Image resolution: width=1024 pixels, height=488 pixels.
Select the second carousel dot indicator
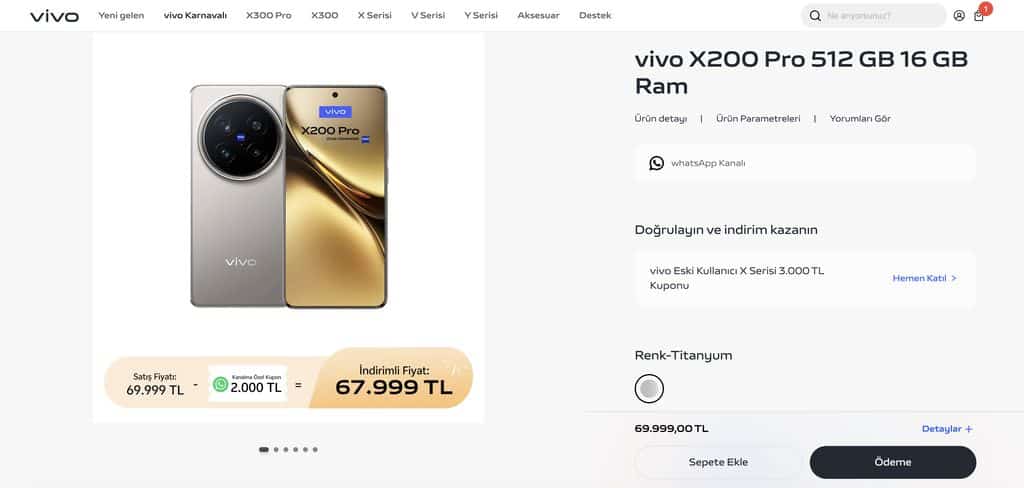(x=276, y=449)
